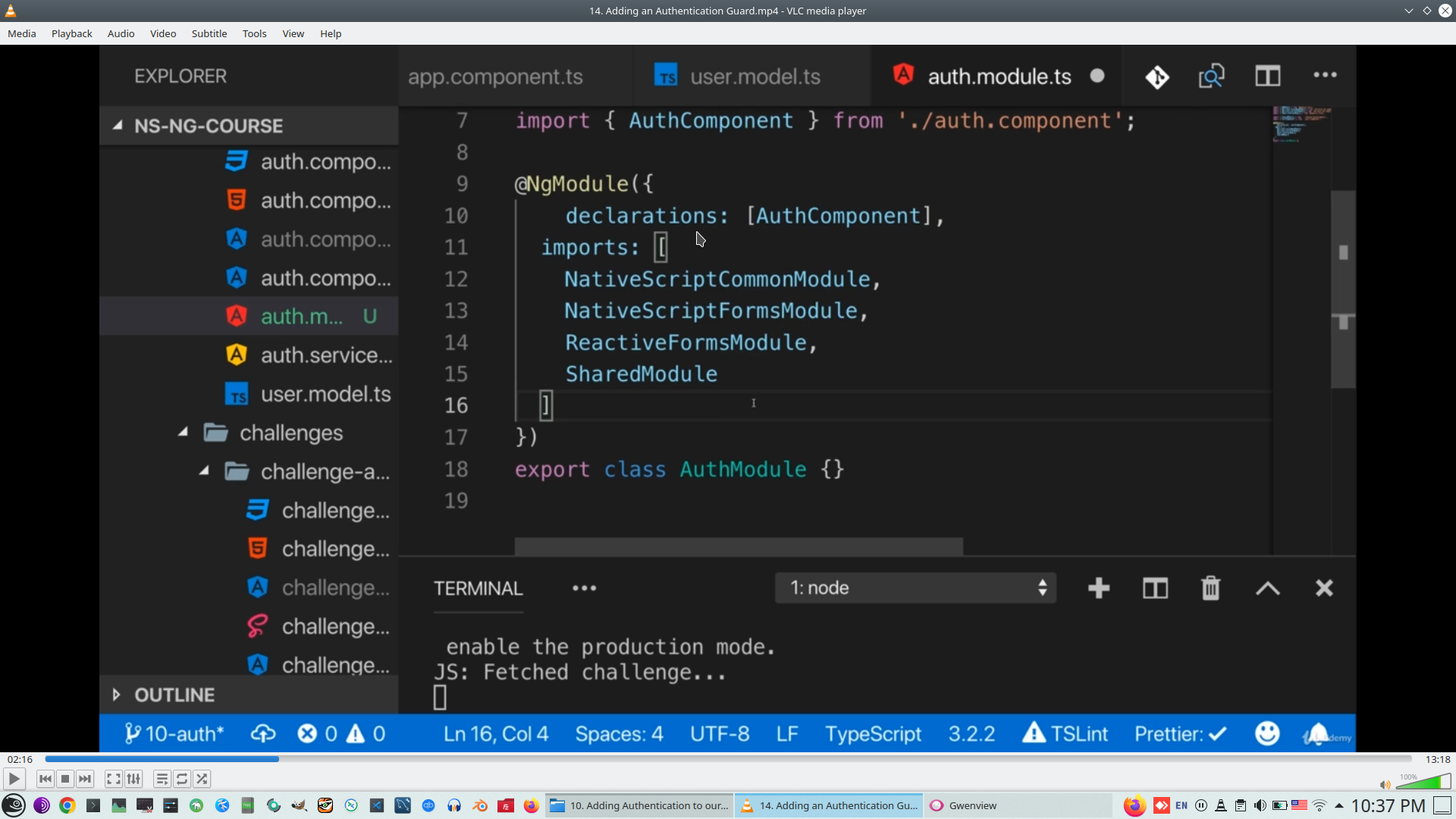Click the playback seek bar
The width and height of the screenshot is (1456, 819).
(728, 759)
